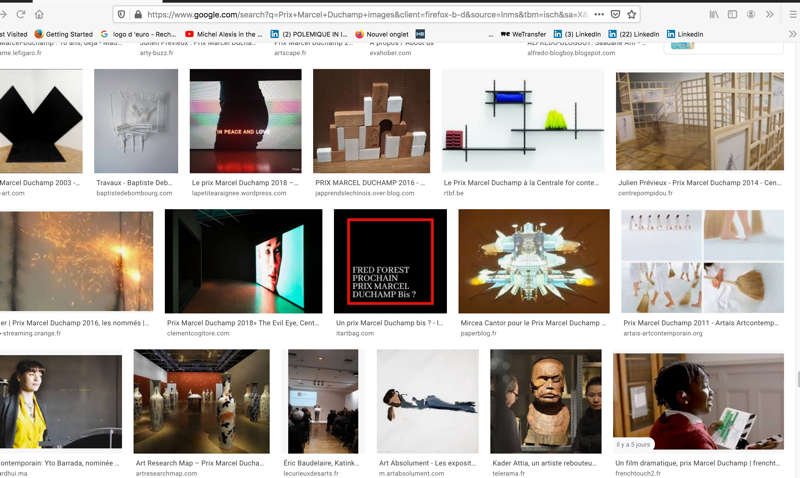Open the Firefox account icon
The height and width of the screenshot is (478, 800).
[x=750, y=14]
